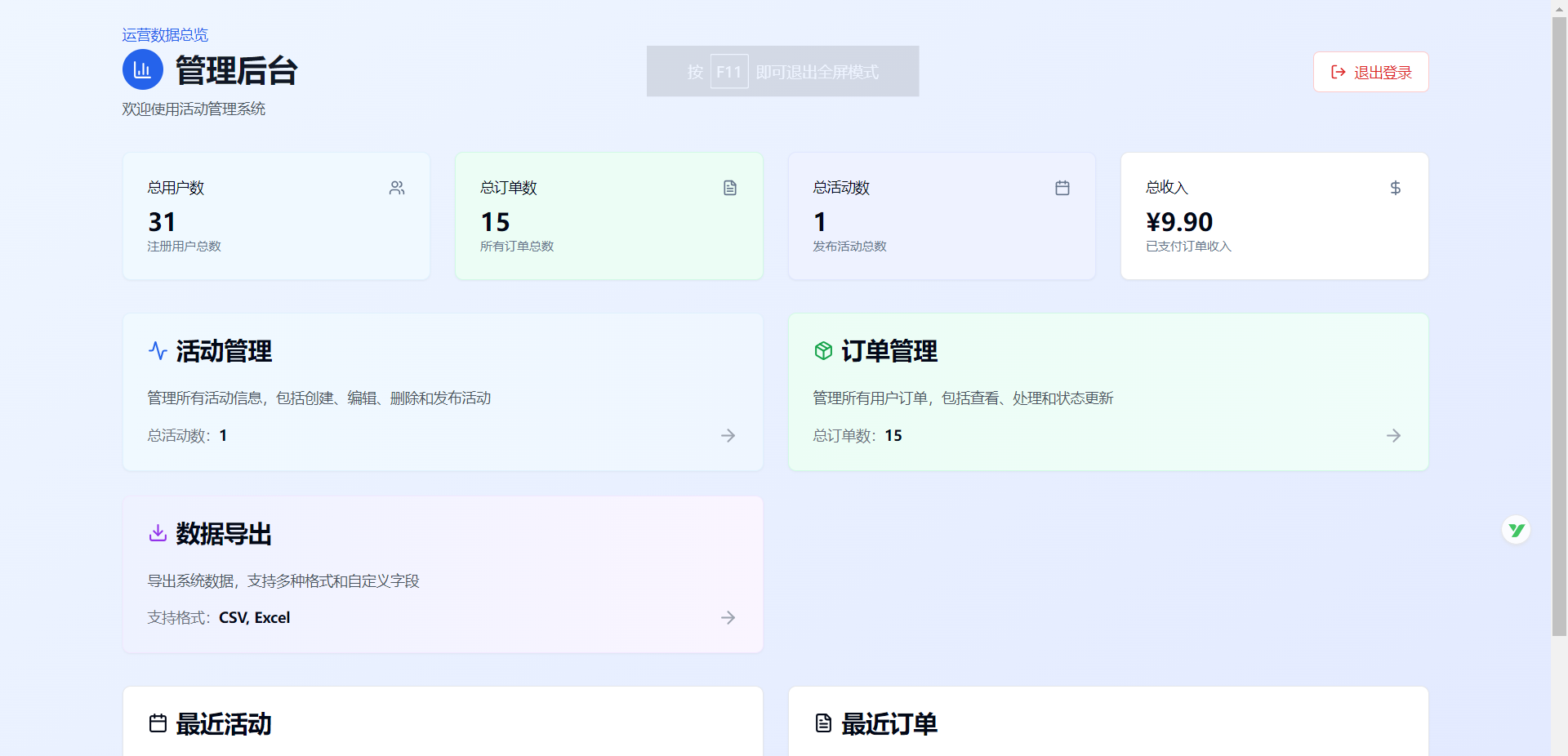1568x756 pixels.
Task: Click the users icon on 总用户数 card
Action: (397, 188)
